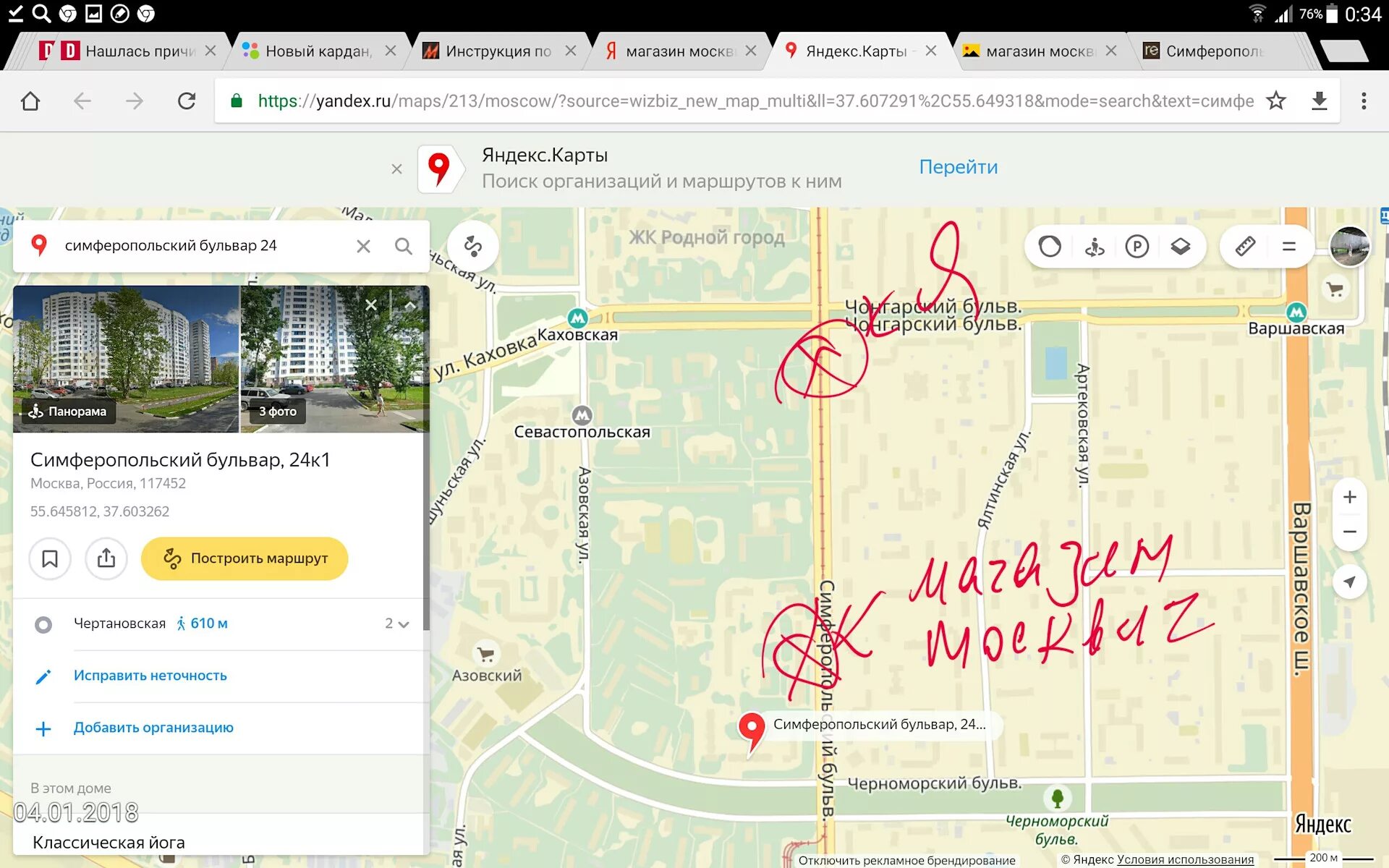Click the Черноморский бульв. park tree marker
The image size is (1389, 868).
1057,798
